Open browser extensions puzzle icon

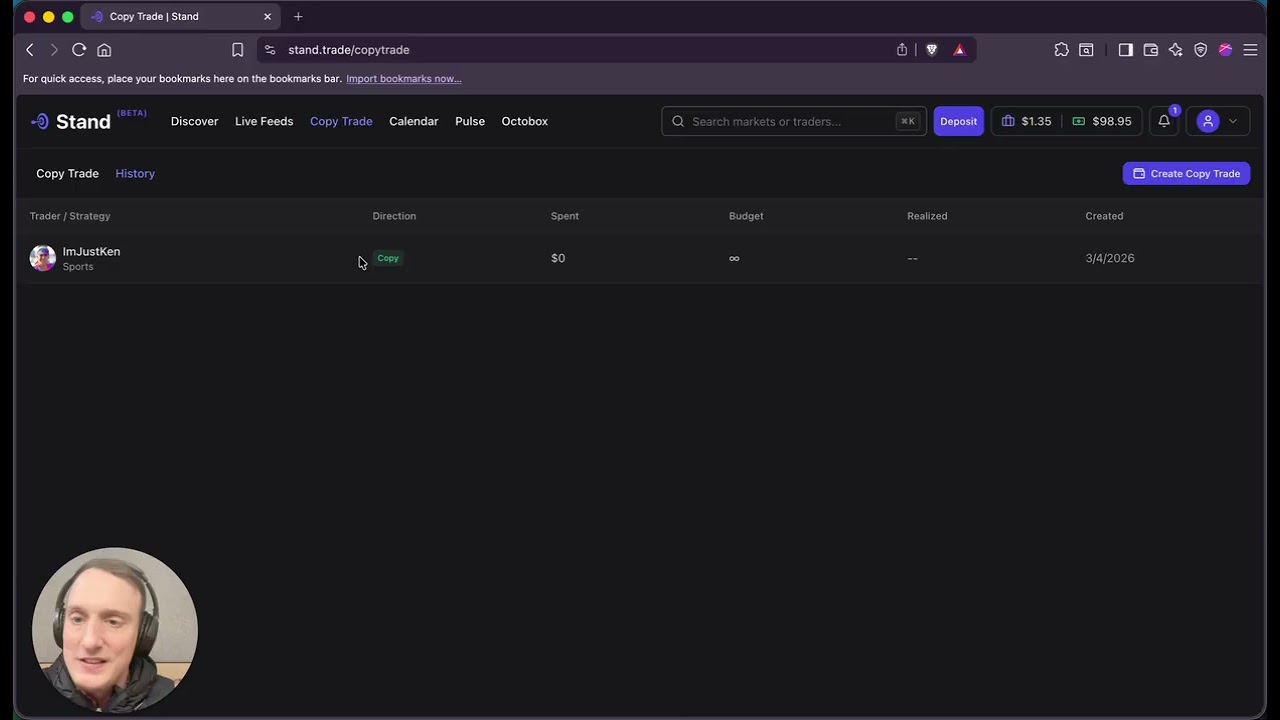click(x=1061, y=50)
